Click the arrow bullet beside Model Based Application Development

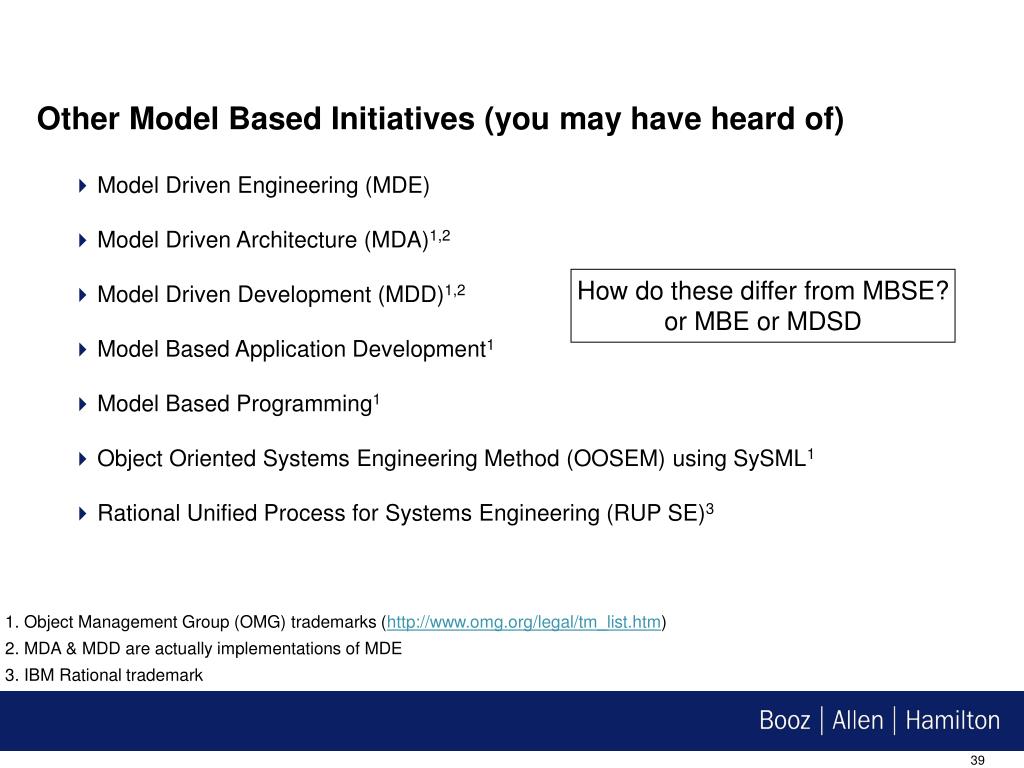82,350
